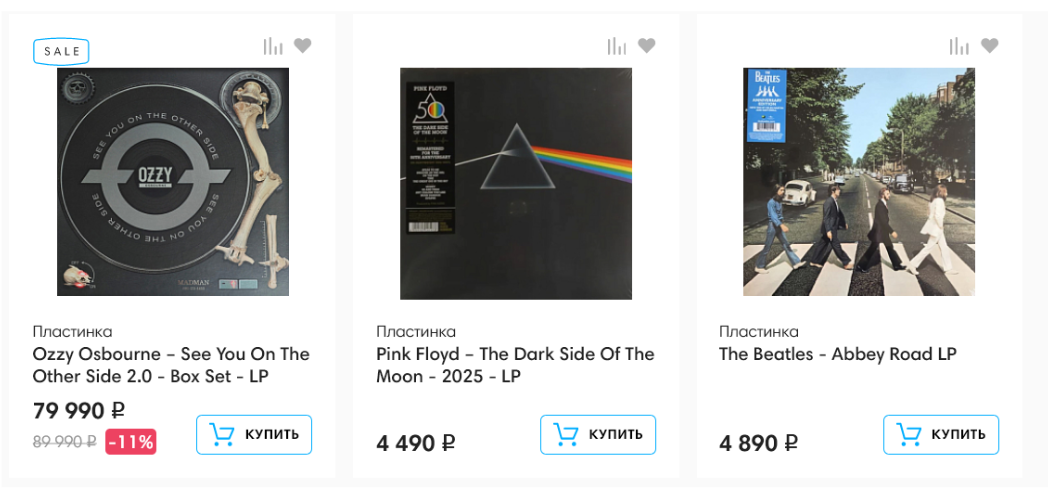
Task: Open Abbey Road album cover image
Action: coord(859,182)
